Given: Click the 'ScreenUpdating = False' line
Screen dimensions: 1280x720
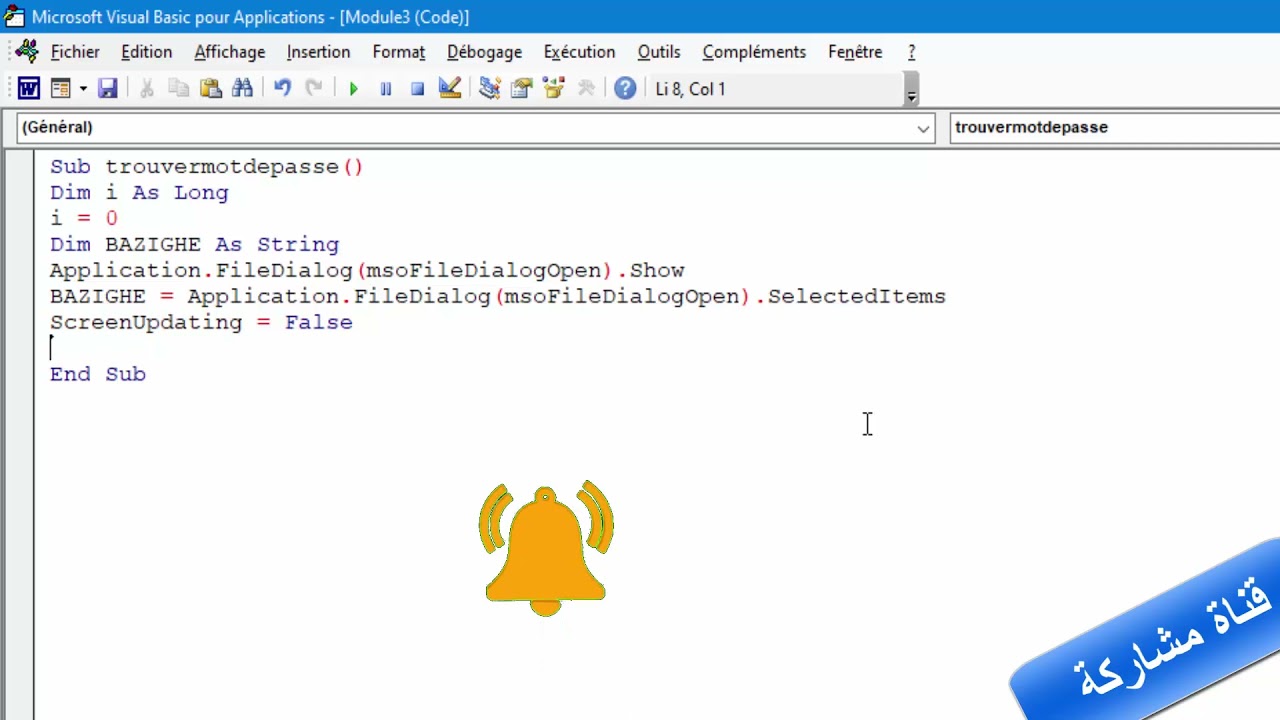Looking at the screenshot, I should point(201,322).
